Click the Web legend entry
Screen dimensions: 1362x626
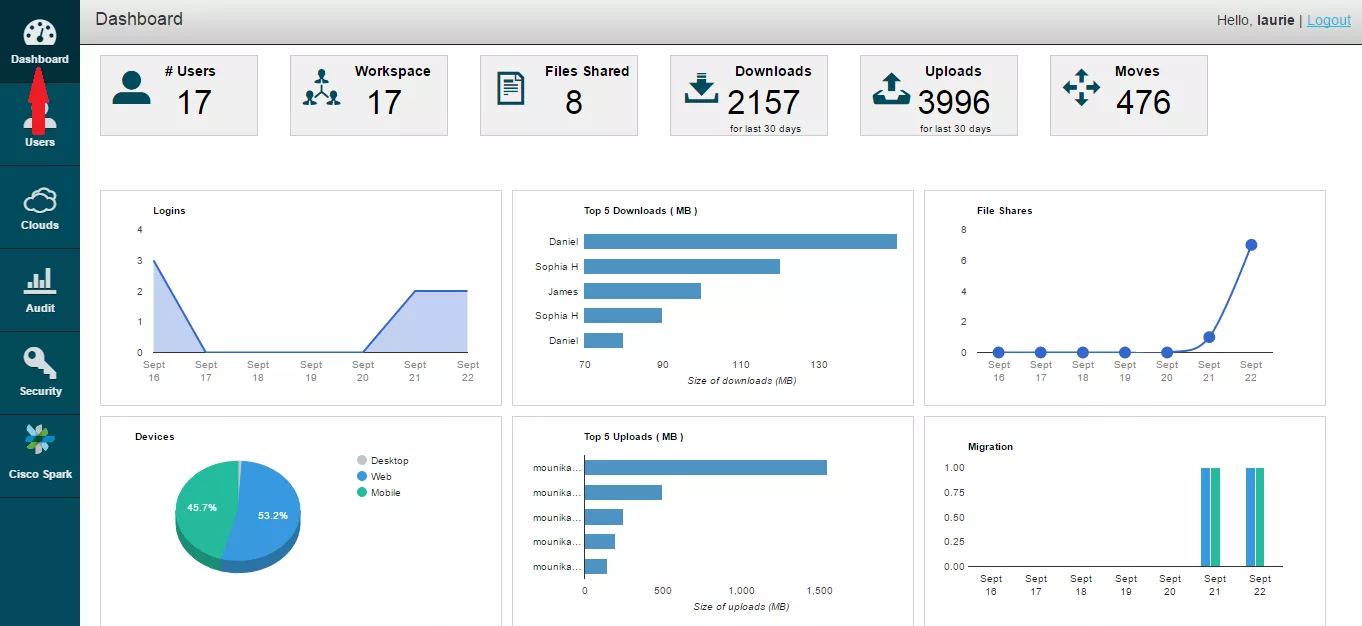(374, 476)
